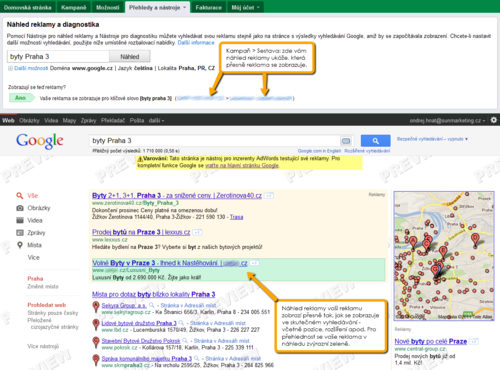This screenshot has width=500, height=370.
Task: Click the magnifier icon next to Lidové bytové družstvo
Action: [181, 323]
